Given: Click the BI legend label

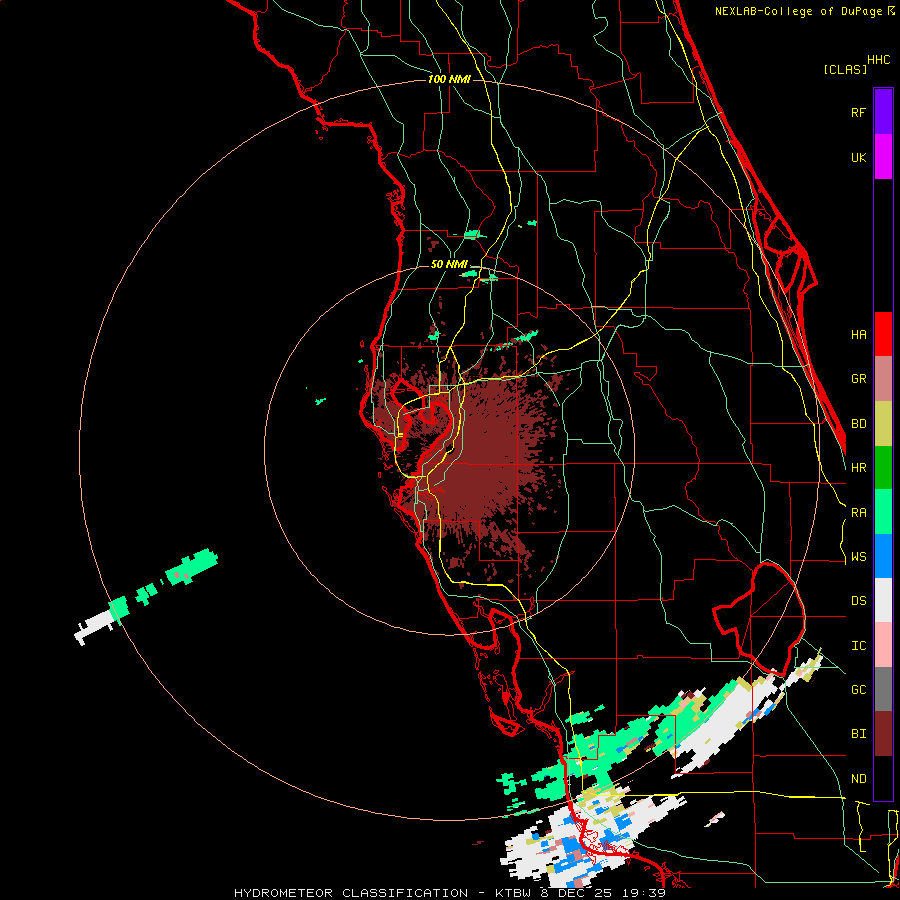Looking at the screenshot, I should [859, 734].
